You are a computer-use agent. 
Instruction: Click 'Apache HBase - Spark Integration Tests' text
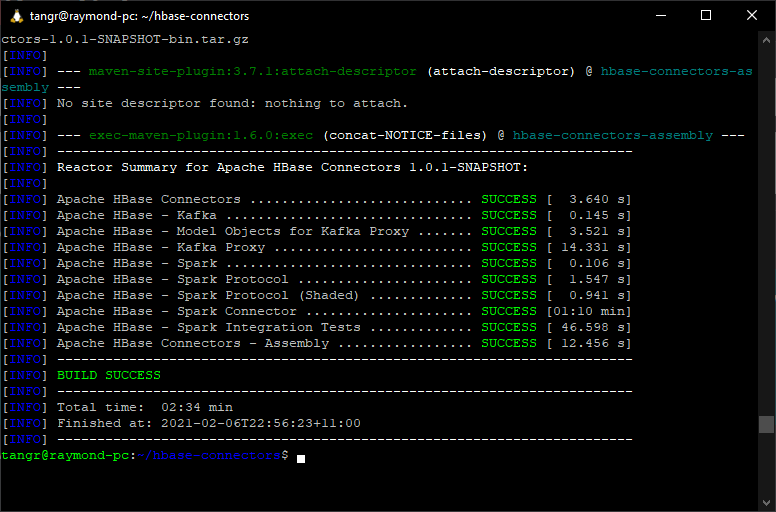[x=208, y=327]
